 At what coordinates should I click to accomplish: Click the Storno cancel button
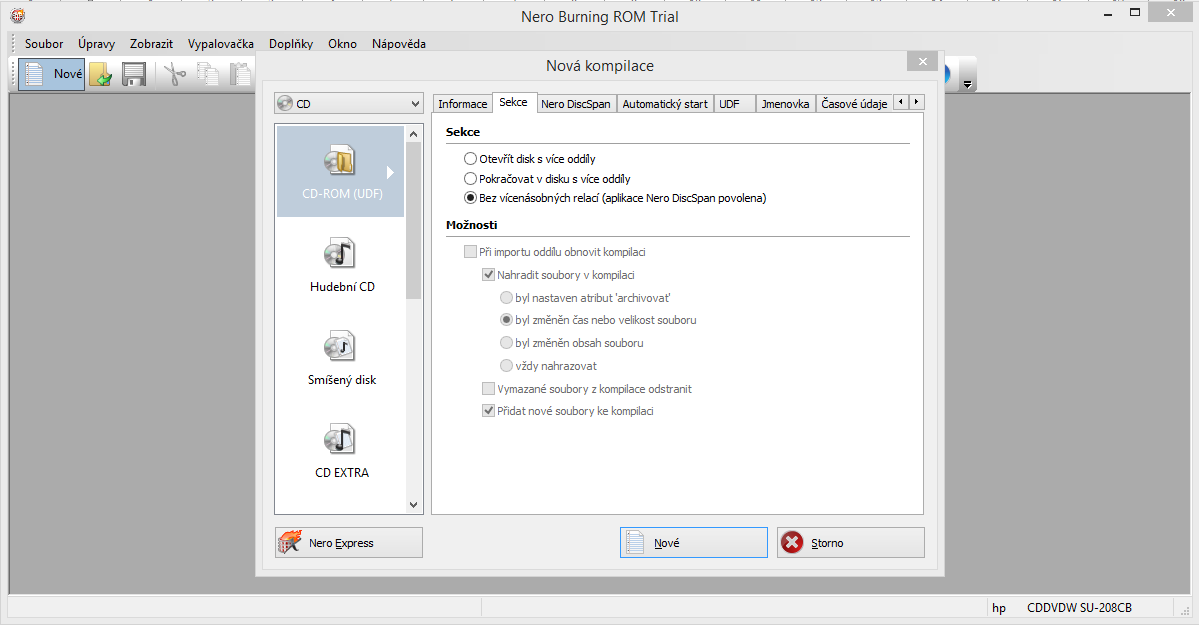pos(850,542)
